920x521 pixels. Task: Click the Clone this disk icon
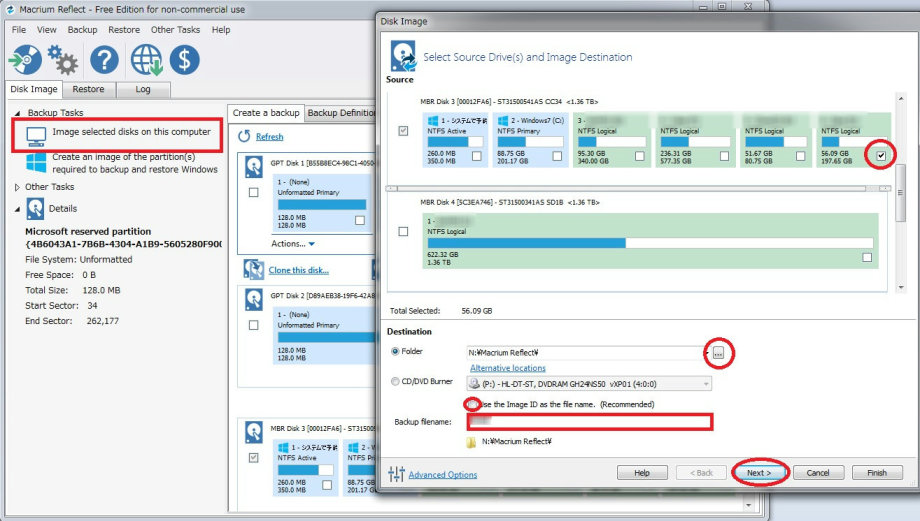point(254,270)
